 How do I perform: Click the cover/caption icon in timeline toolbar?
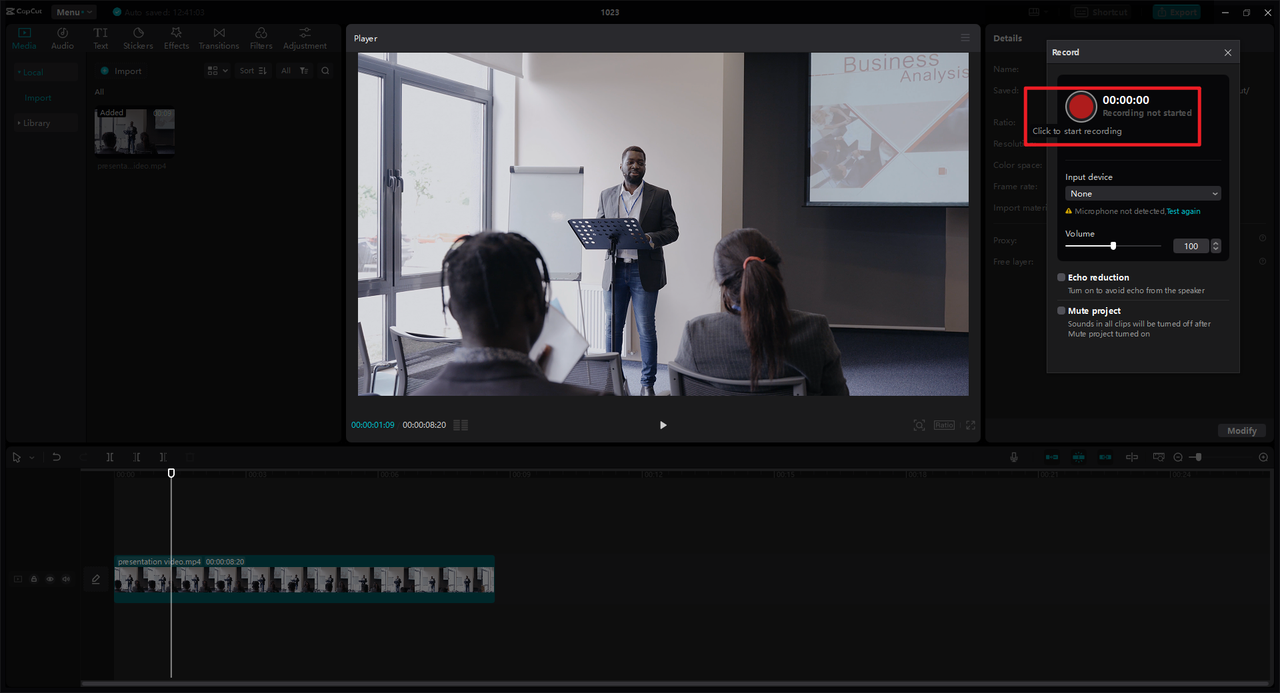pyautogui.click(x=1158, y=457)
